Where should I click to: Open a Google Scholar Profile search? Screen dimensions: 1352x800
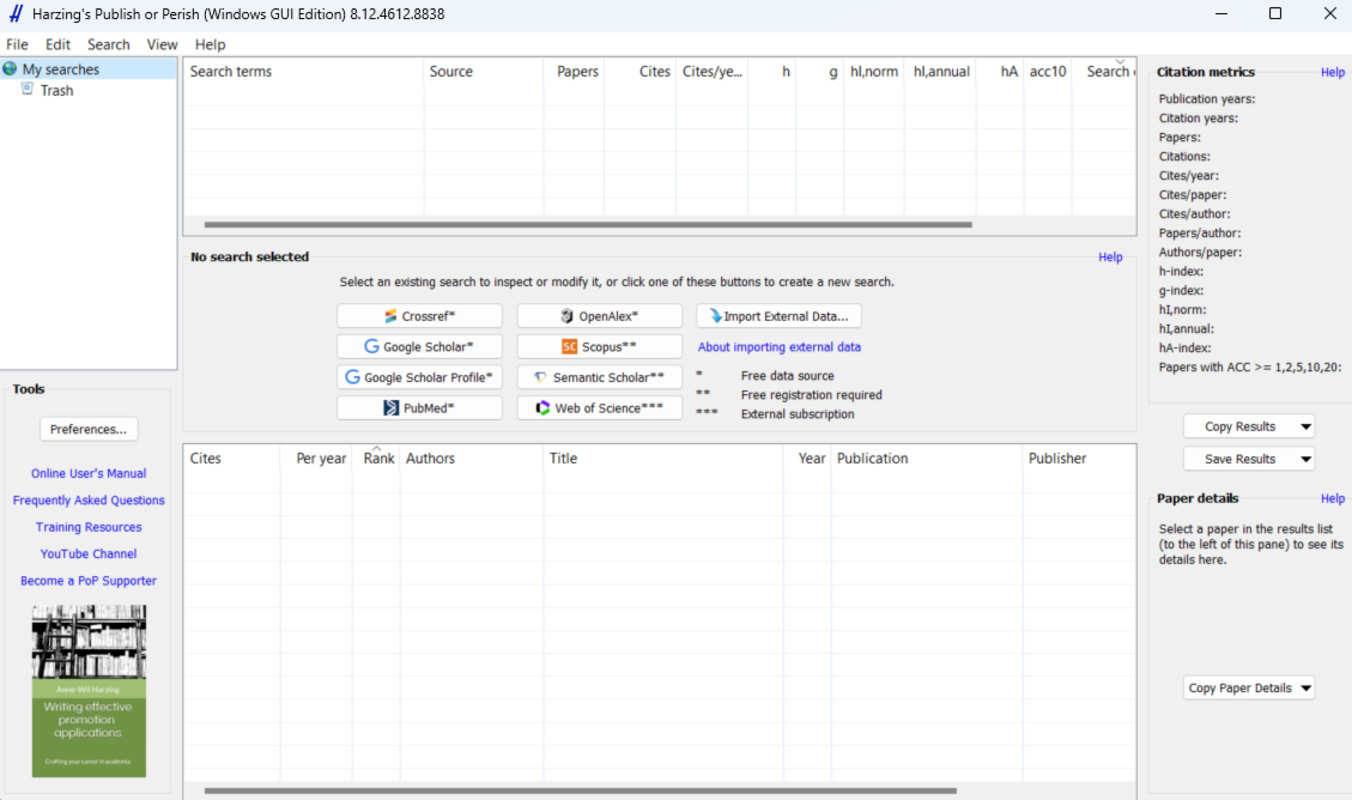419,378
